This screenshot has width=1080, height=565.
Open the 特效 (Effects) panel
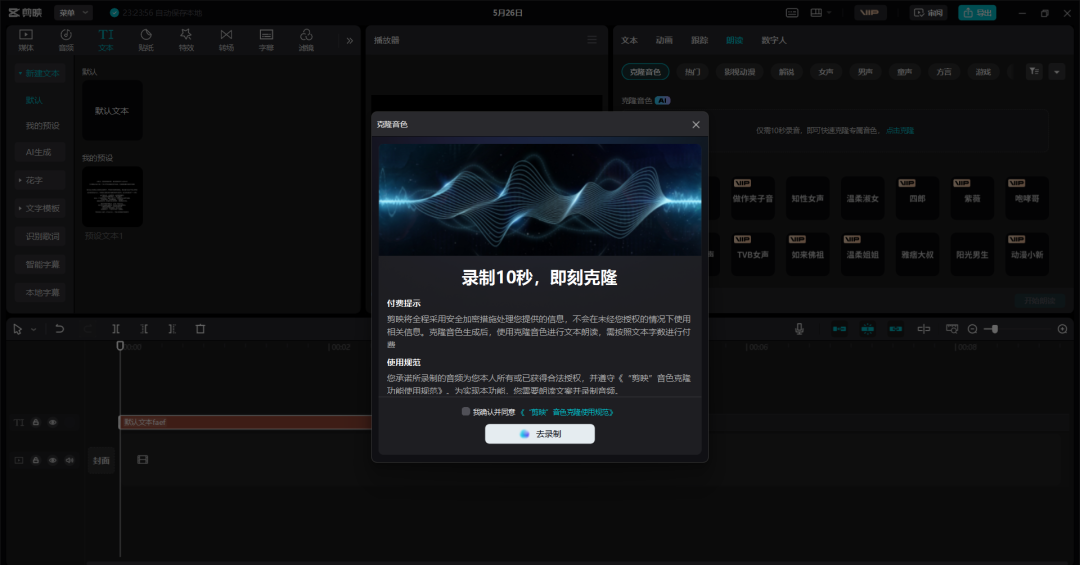[186, 40]
